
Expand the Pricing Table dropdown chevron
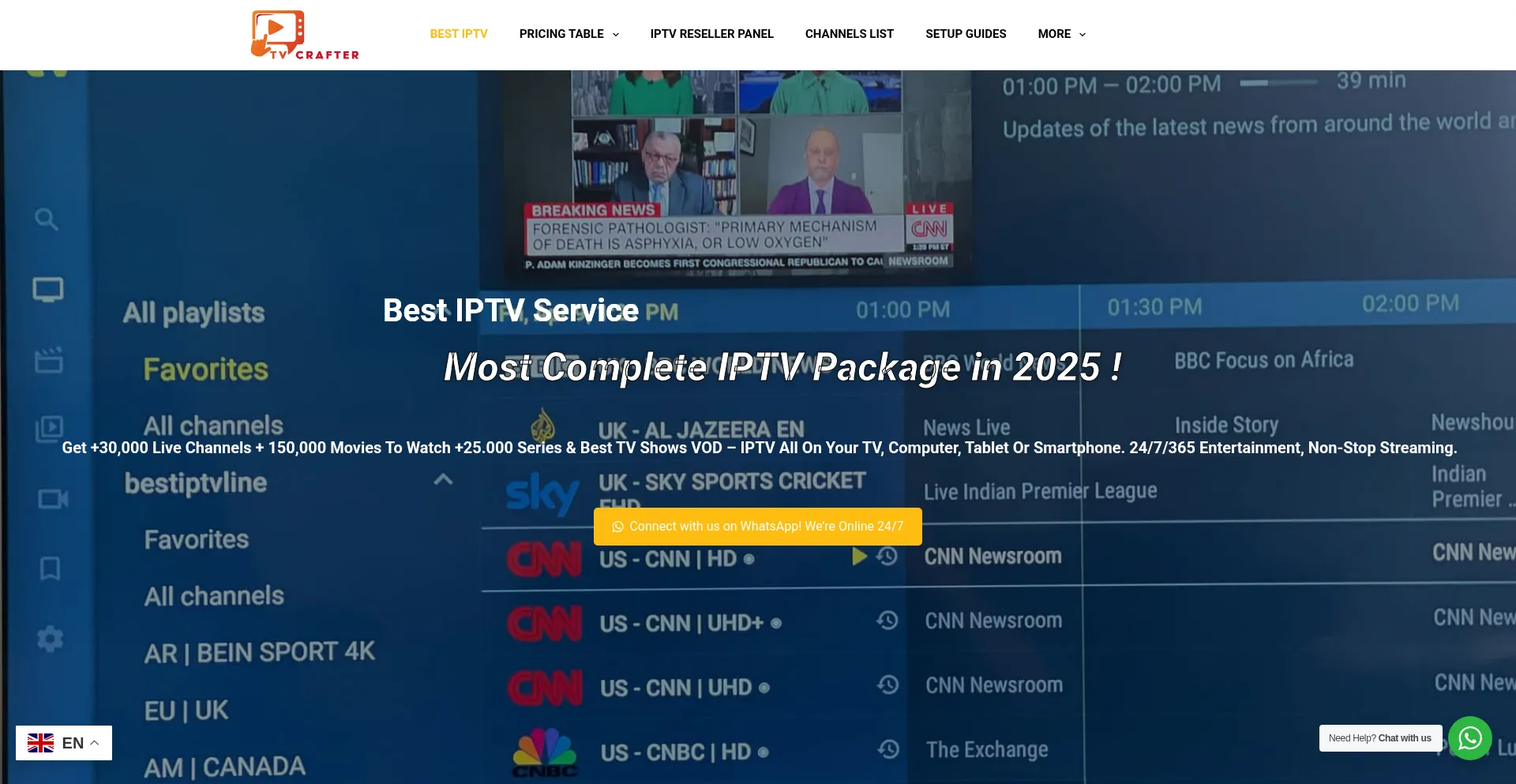(x=616, y=35)
